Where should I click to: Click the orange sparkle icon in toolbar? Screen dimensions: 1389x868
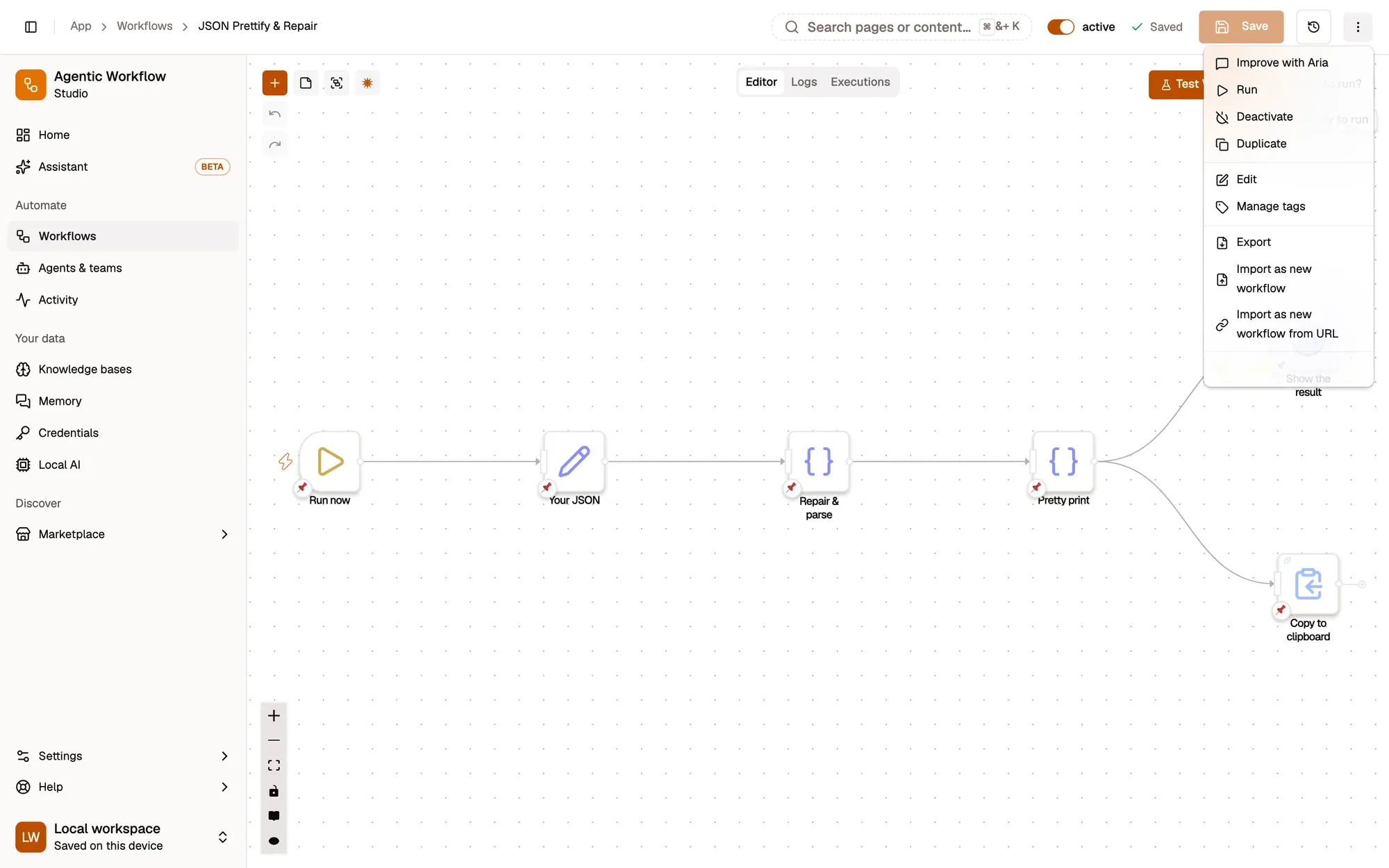(x=367, y=83)
